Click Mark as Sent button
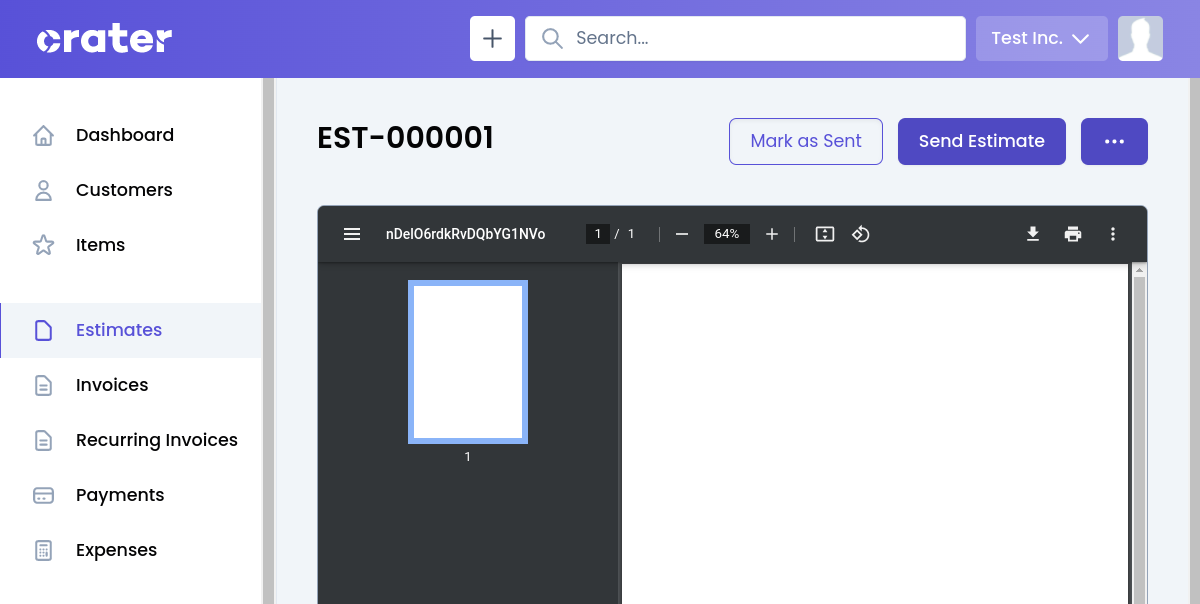This screenshot has height=604, width=1200. point(806,141)
